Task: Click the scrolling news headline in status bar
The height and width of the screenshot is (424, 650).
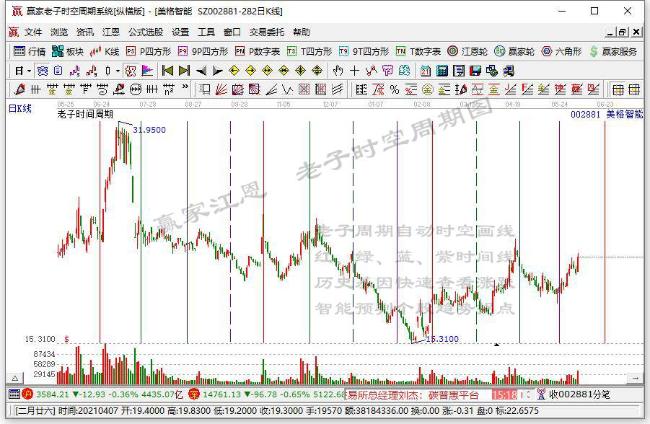Action: (x=413, y=395)
